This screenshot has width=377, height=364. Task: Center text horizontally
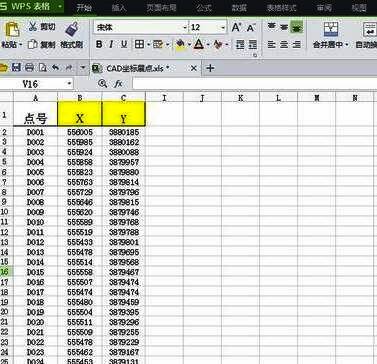pyautogui.click(x=284, y=44)
